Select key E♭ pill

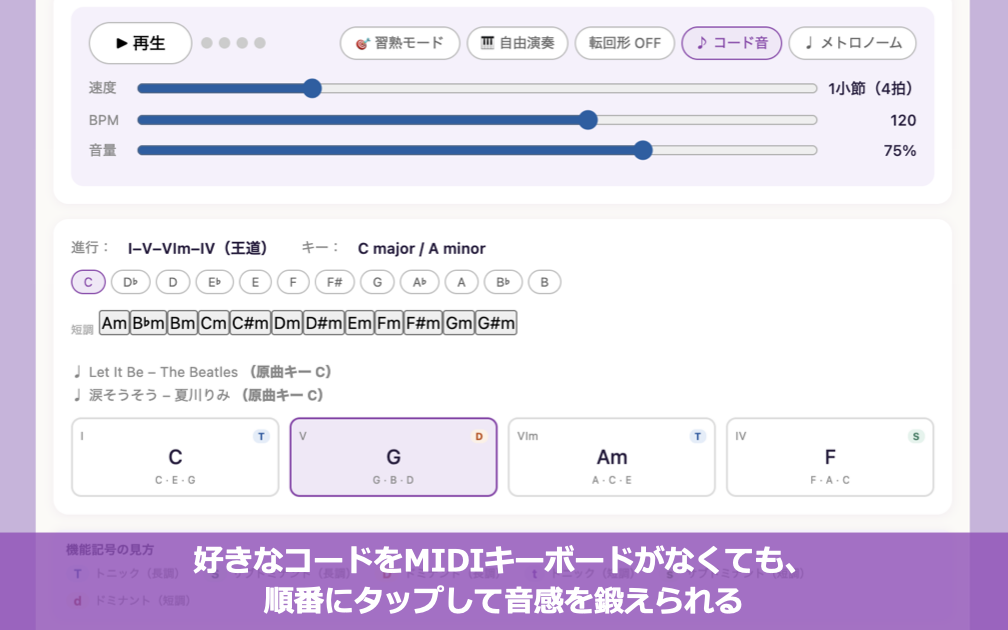pos(215,282)
